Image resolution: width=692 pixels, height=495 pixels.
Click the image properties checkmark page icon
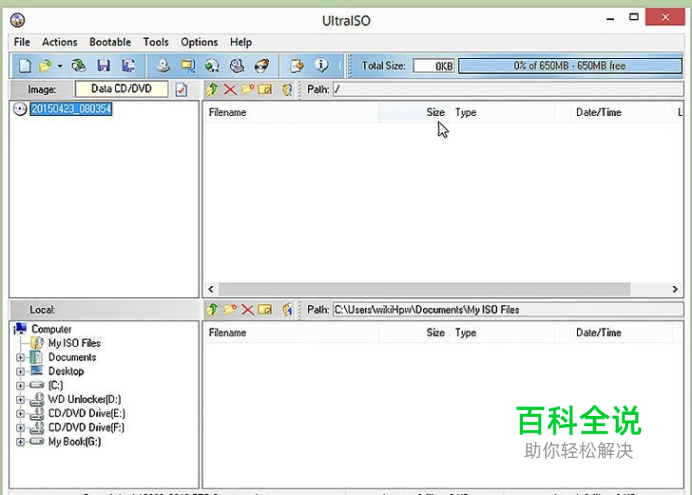[x=181, y=90]
